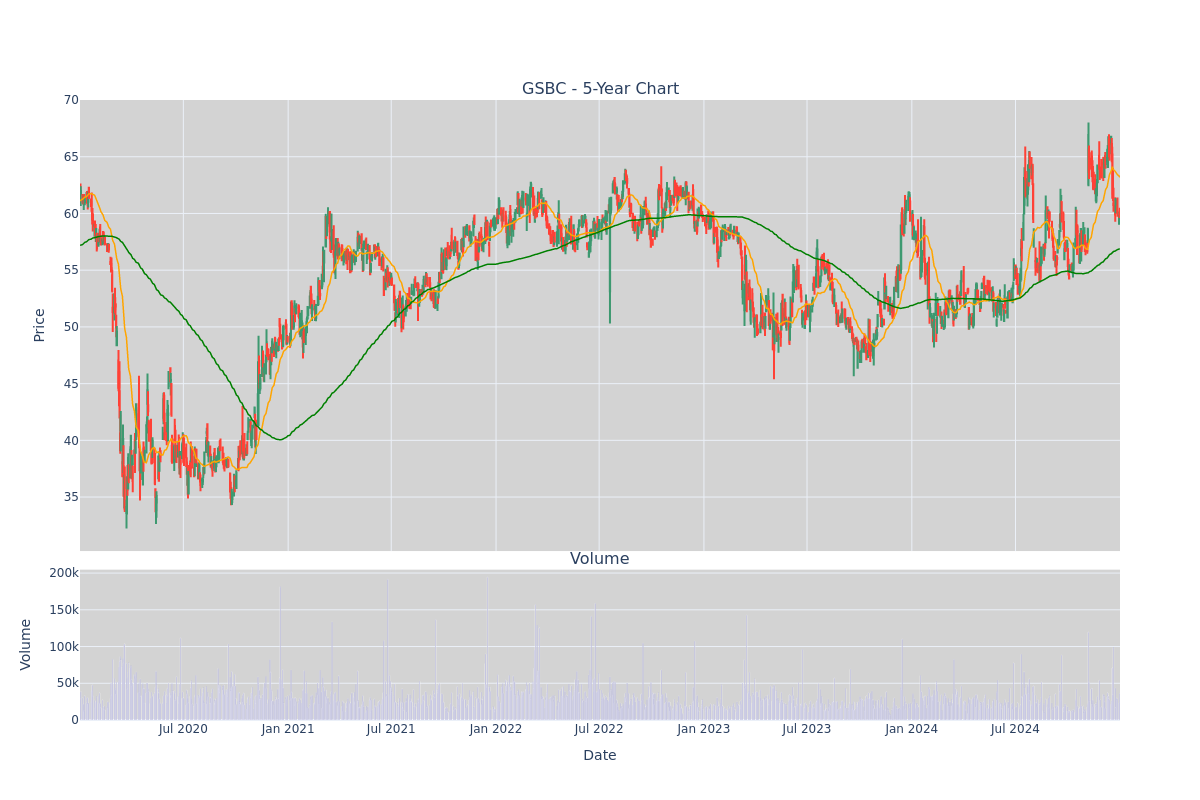Click the Jan 2022 date tick label
1200x800 pixels.
click(x=496, y=729)
